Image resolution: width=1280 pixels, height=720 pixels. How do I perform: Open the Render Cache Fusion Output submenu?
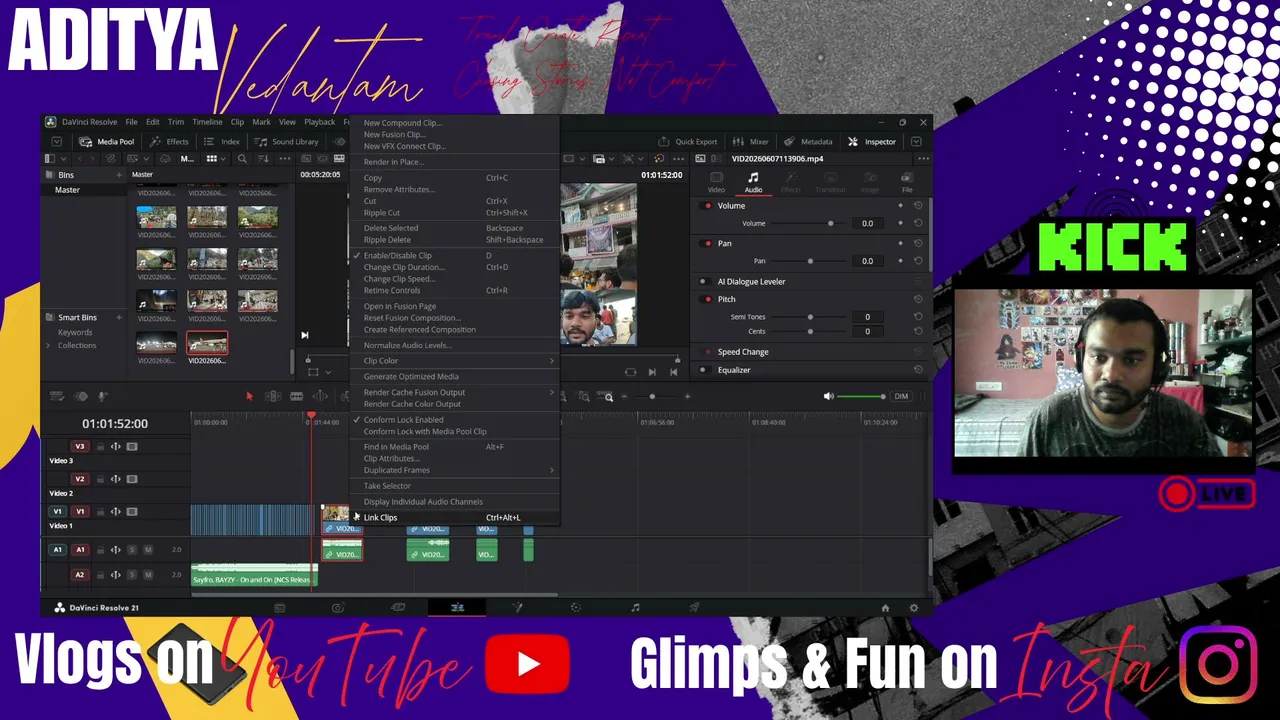click(x=453, y=392)
